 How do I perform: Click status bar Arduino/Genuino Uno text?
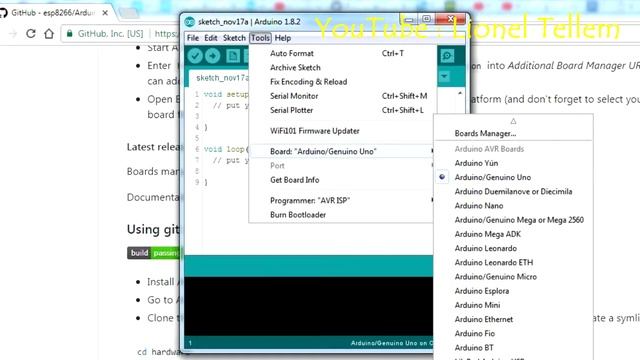tap(391, 343)
